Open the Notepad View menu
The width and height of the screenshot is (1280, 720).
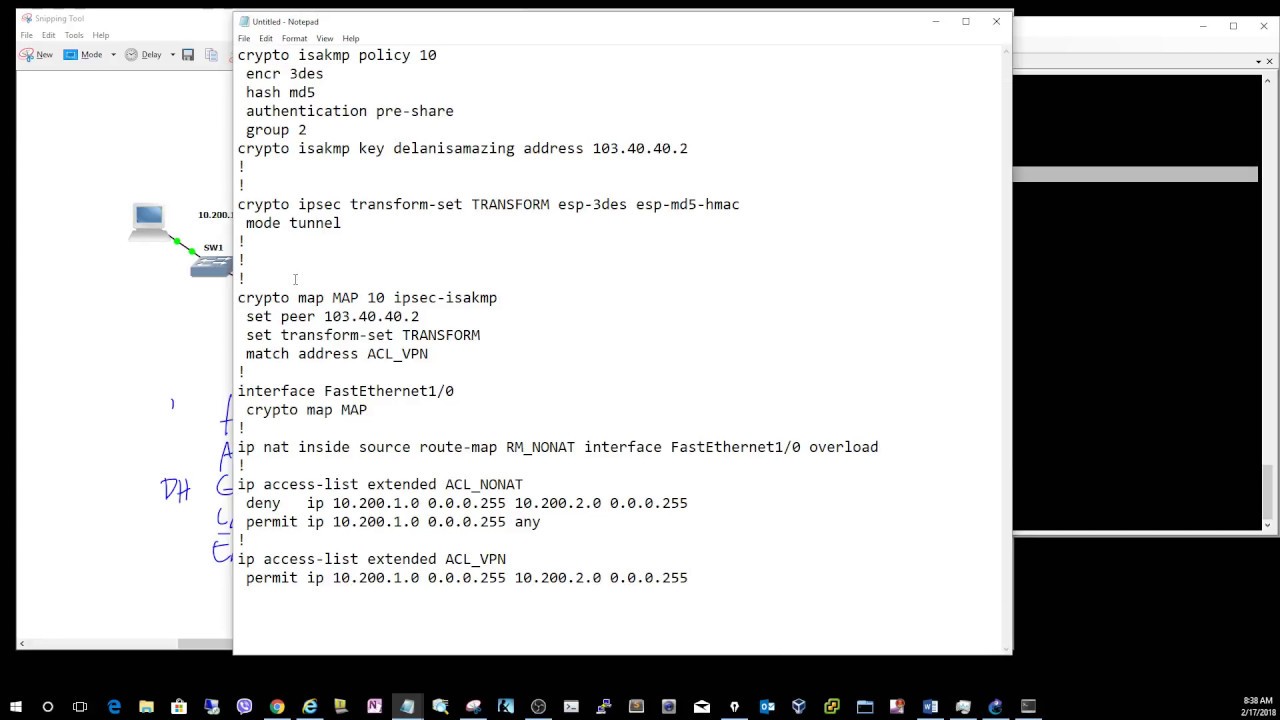click(325, 38)
